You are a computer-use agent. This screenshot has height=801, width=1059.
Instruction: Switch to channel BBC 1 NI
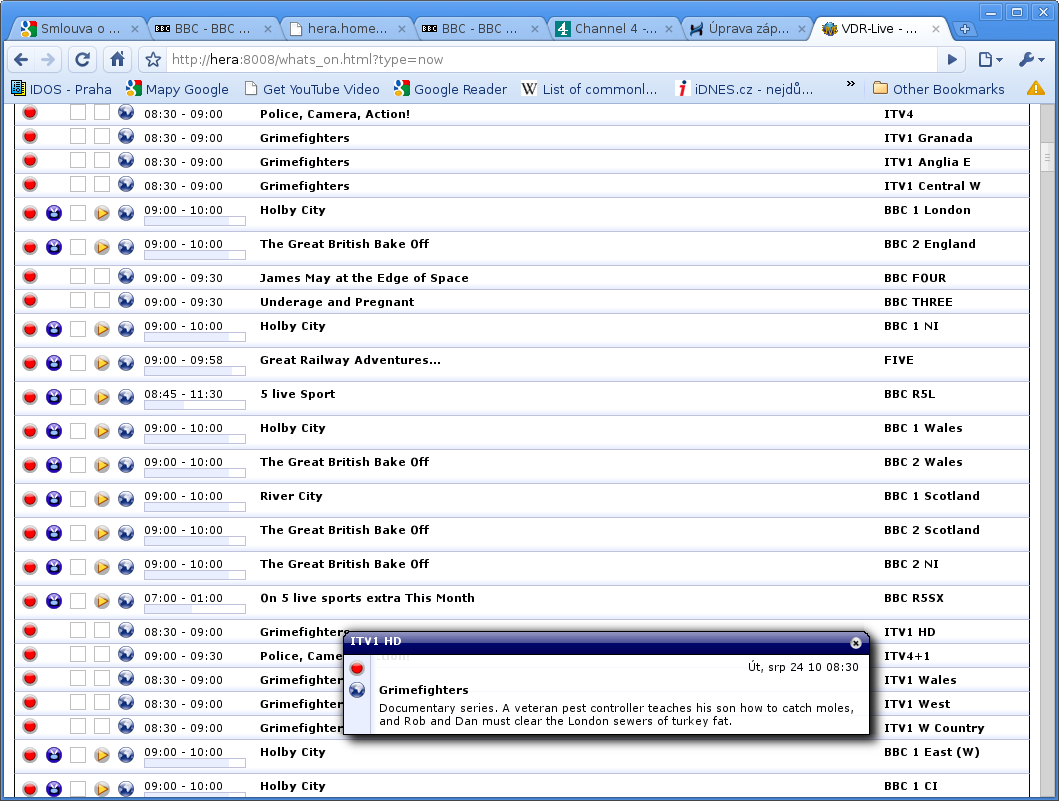[x=54, y=329]
